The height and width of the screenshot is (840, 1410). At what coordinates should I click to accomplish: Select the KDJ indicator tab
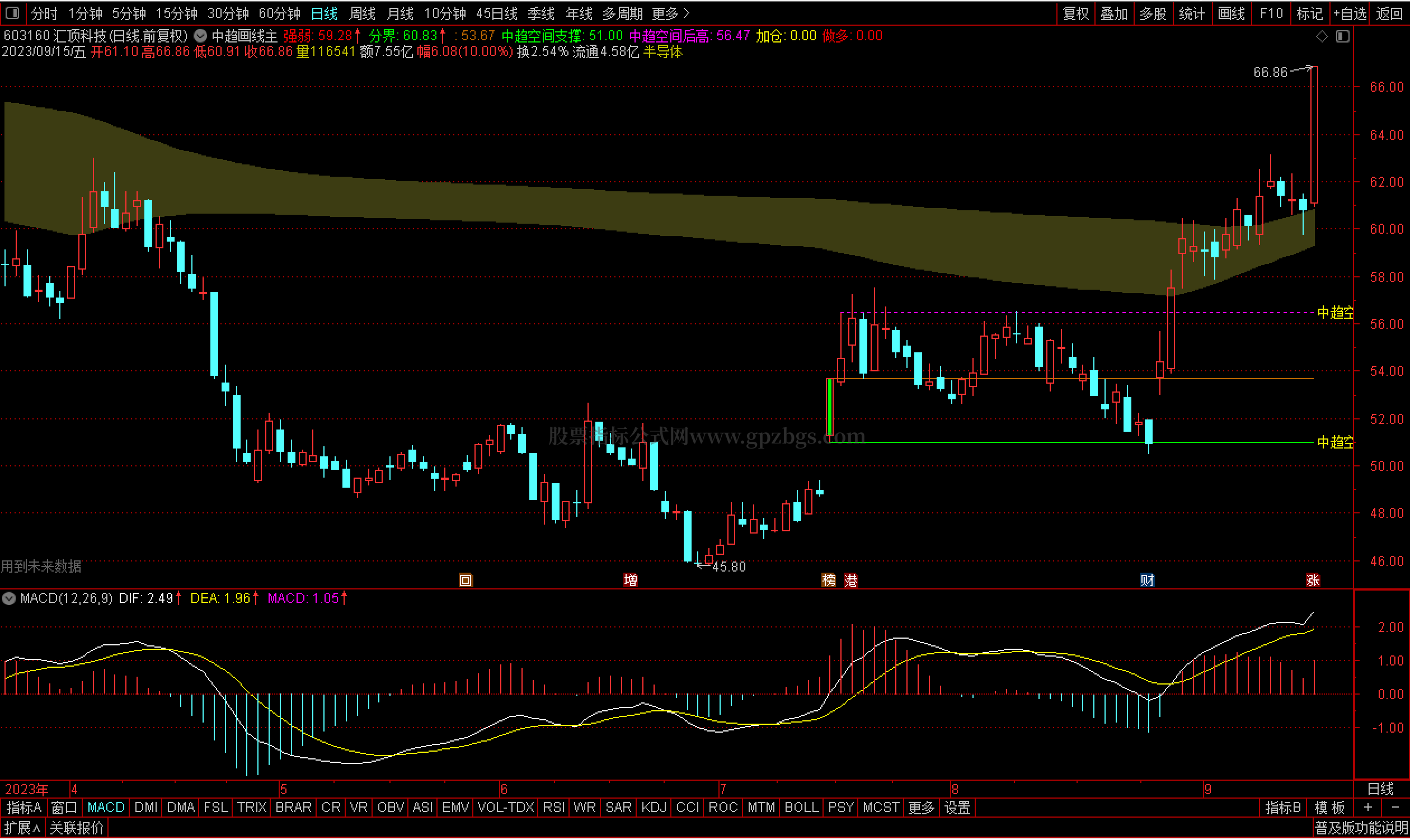pos(654,808)
